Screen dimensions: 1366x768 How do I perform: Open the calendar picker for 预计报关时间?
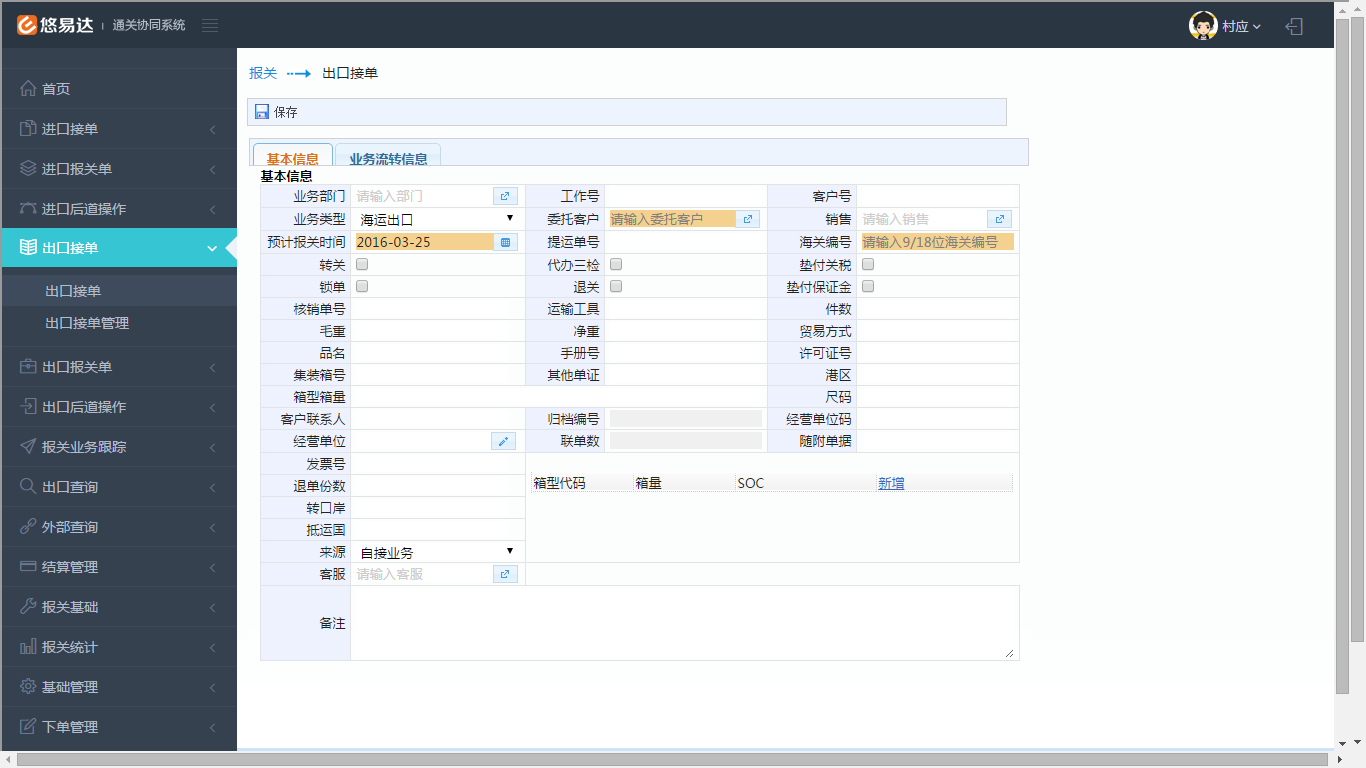pyautogui.click(x=505, y=241)
